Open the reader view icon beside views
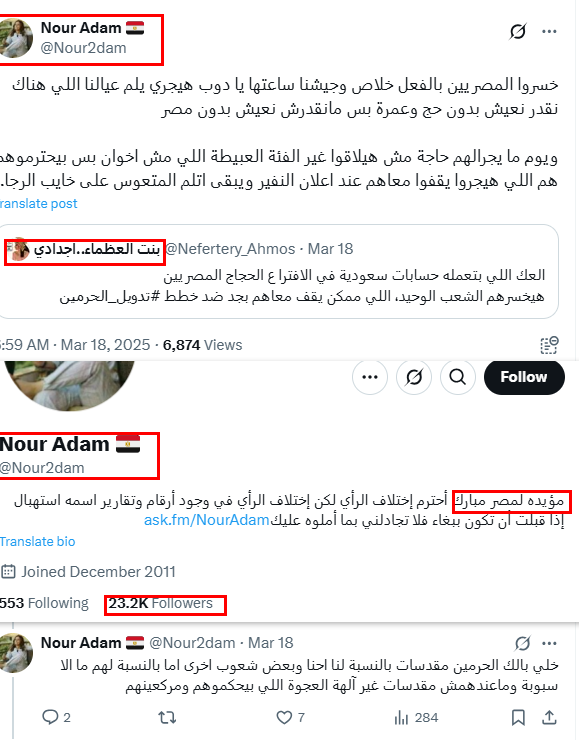The height and width of the screenshot is (740, 579). 549,345
